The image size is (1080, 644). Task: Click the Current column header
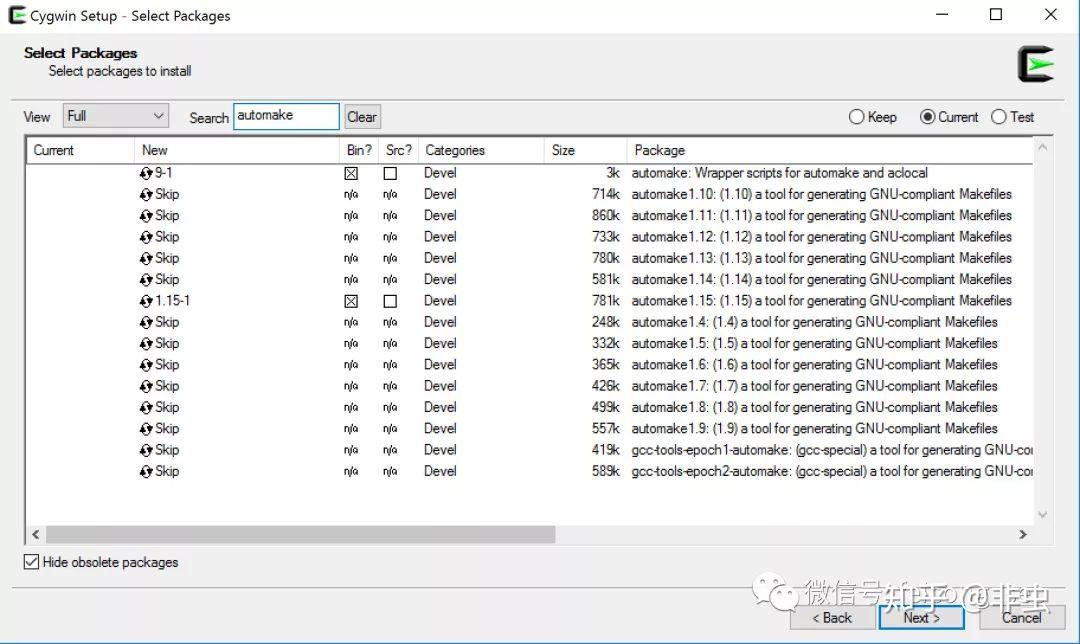80,150
